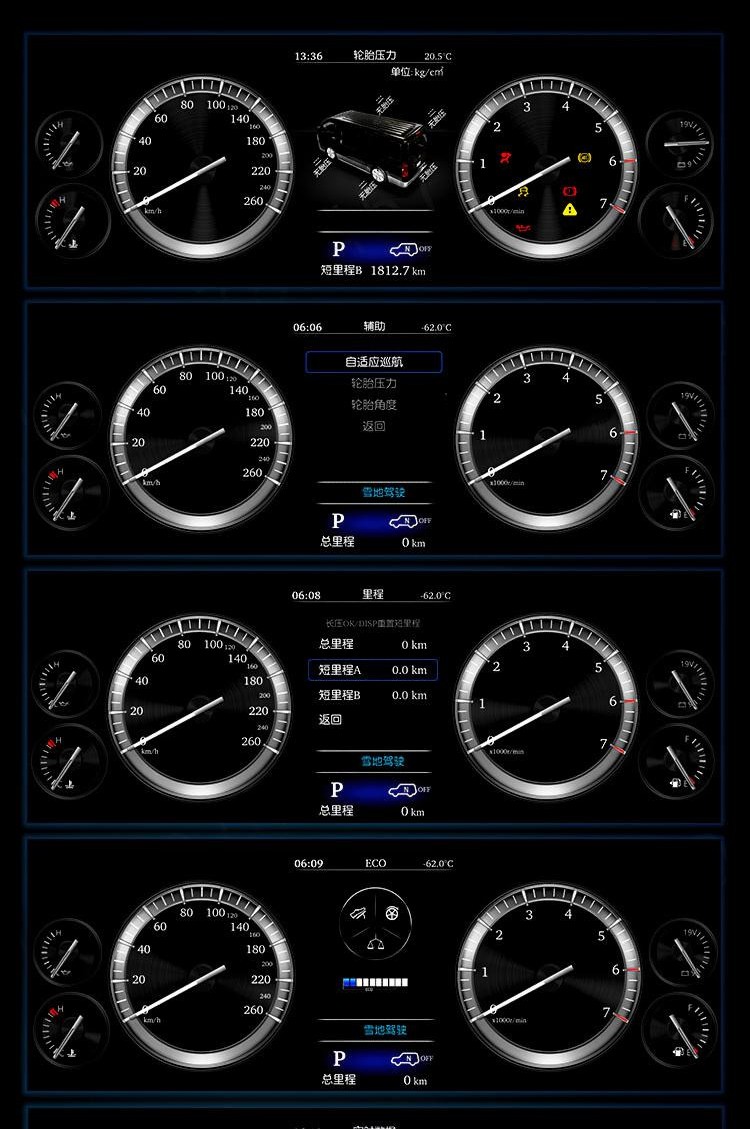Click the acceleration icon in ECO circle
Image resolution: width=750 pixels, height=1129 pixels.
[359, 913]
